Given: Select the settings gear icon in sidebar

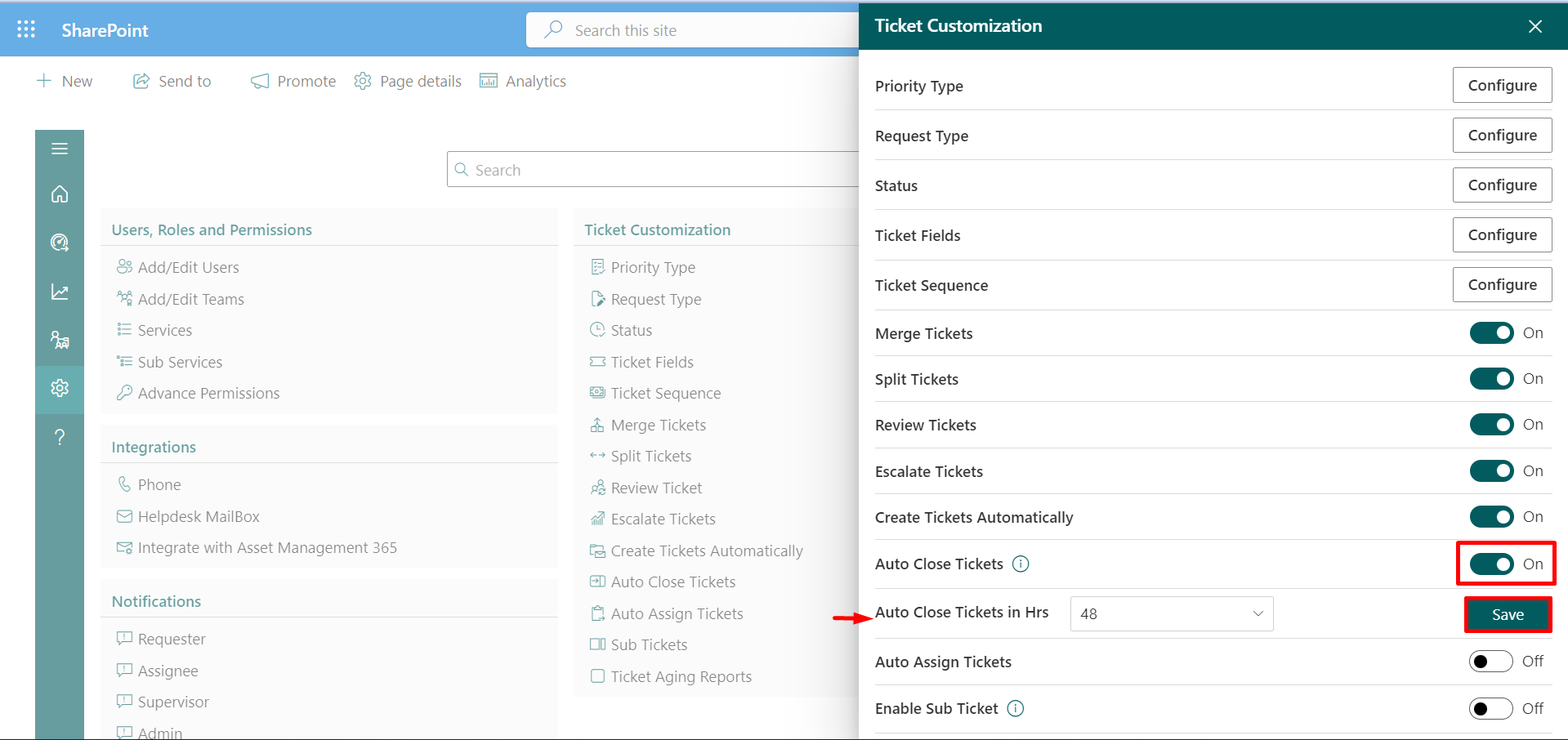Looking at the screenshot, I should (x=60, y=388).
